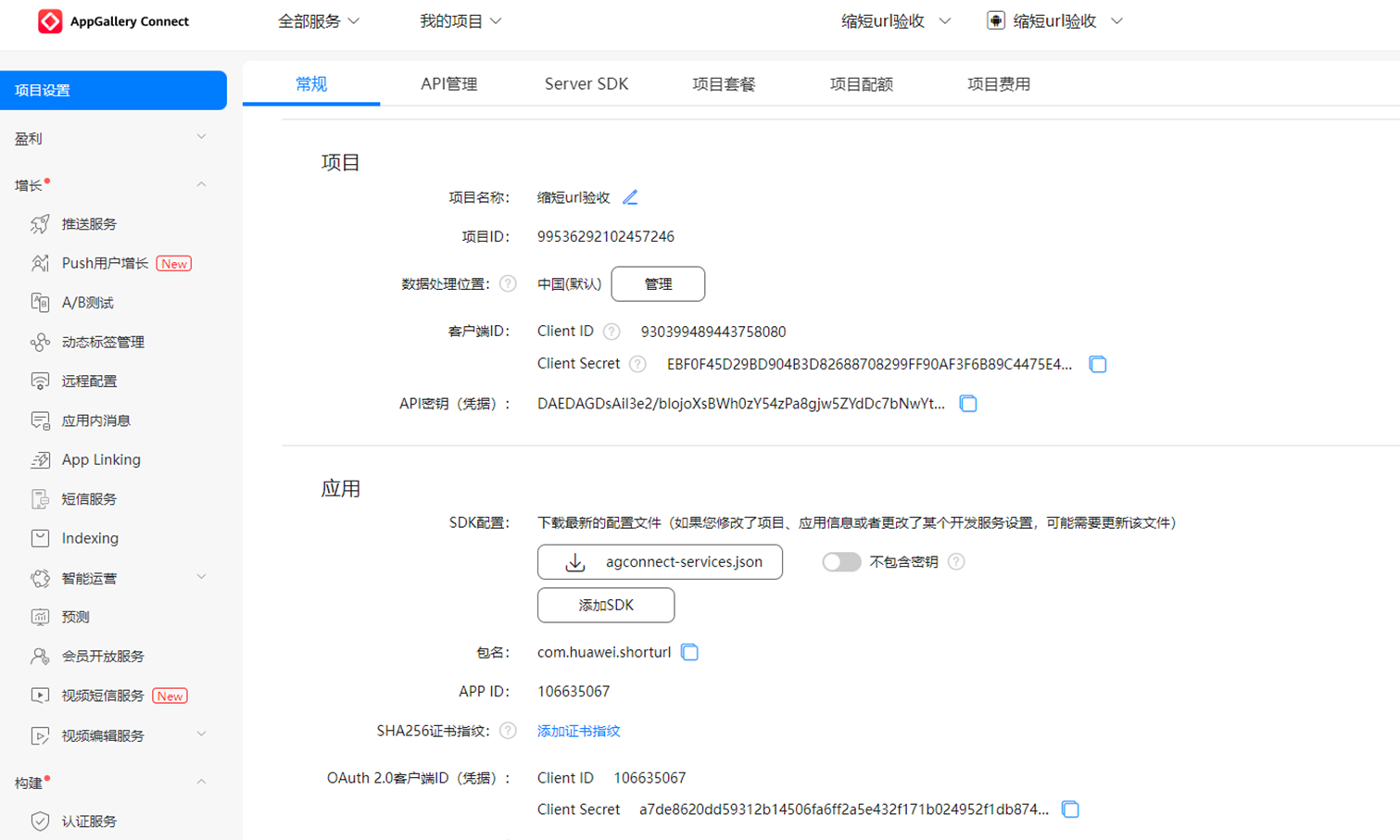Click the 添加证书指纹 link

click(578, 731)
